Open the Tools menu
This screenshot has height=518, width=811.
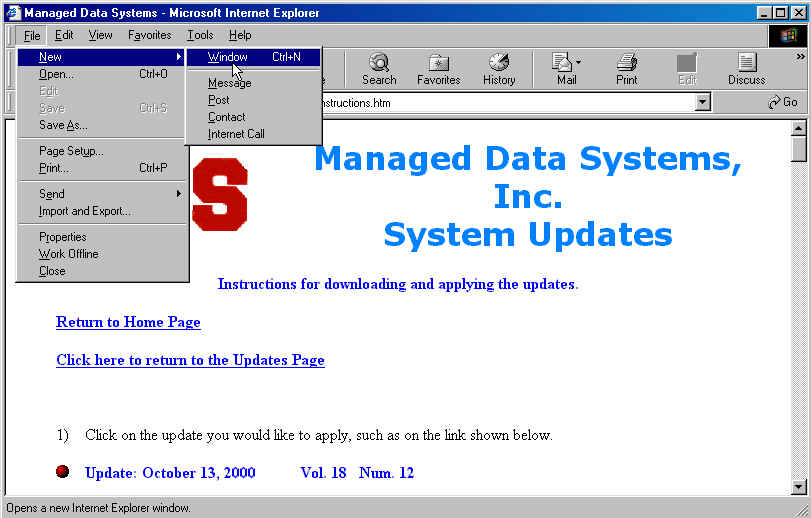[200, 35]
